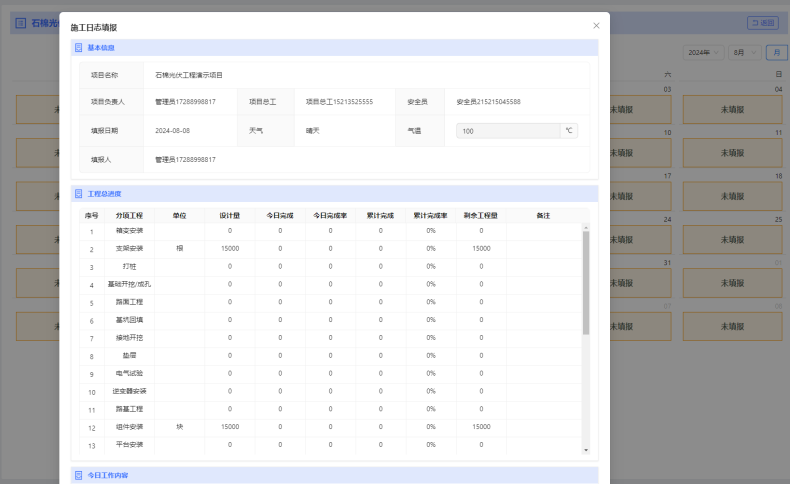Click the 备注 column header
The image size is (790, 484).
(543, 216)
